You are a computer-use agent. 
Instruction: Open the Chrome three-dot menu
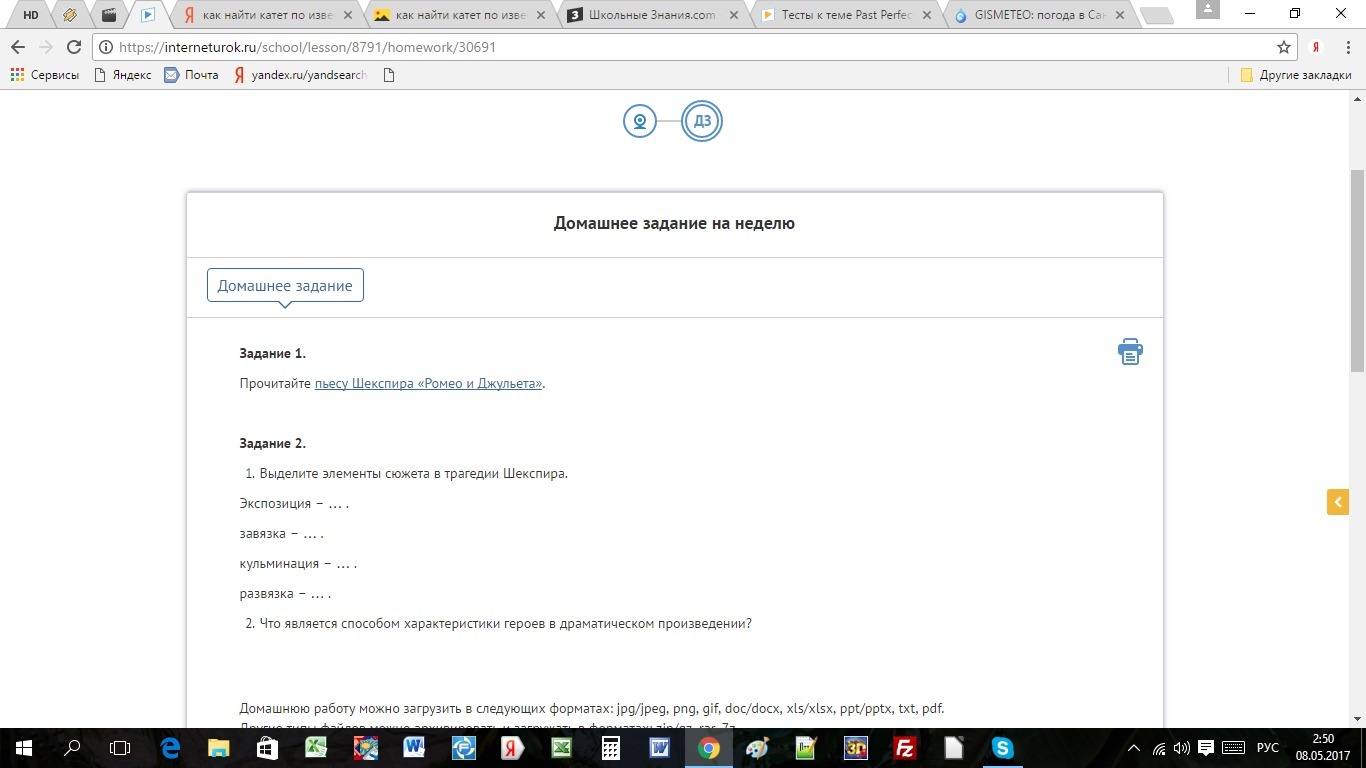1348,47
